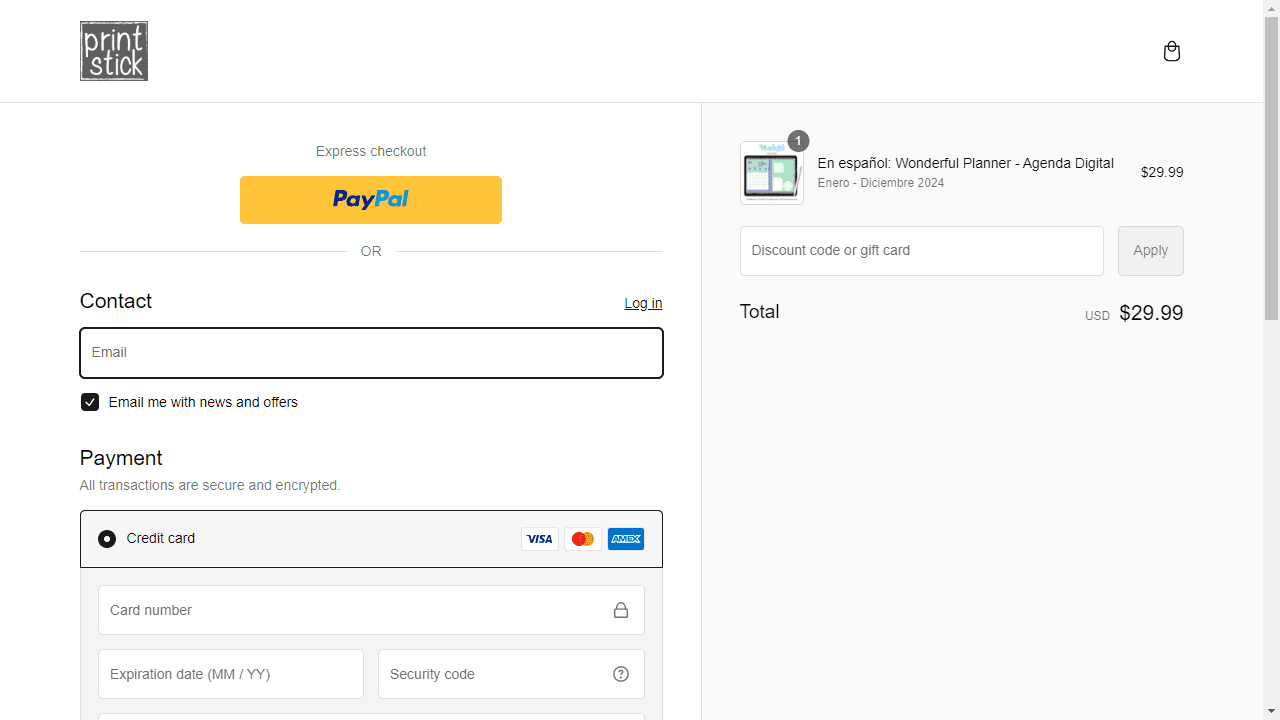Click the USD currency label
1280x720 pixels.
(1097, 316)
